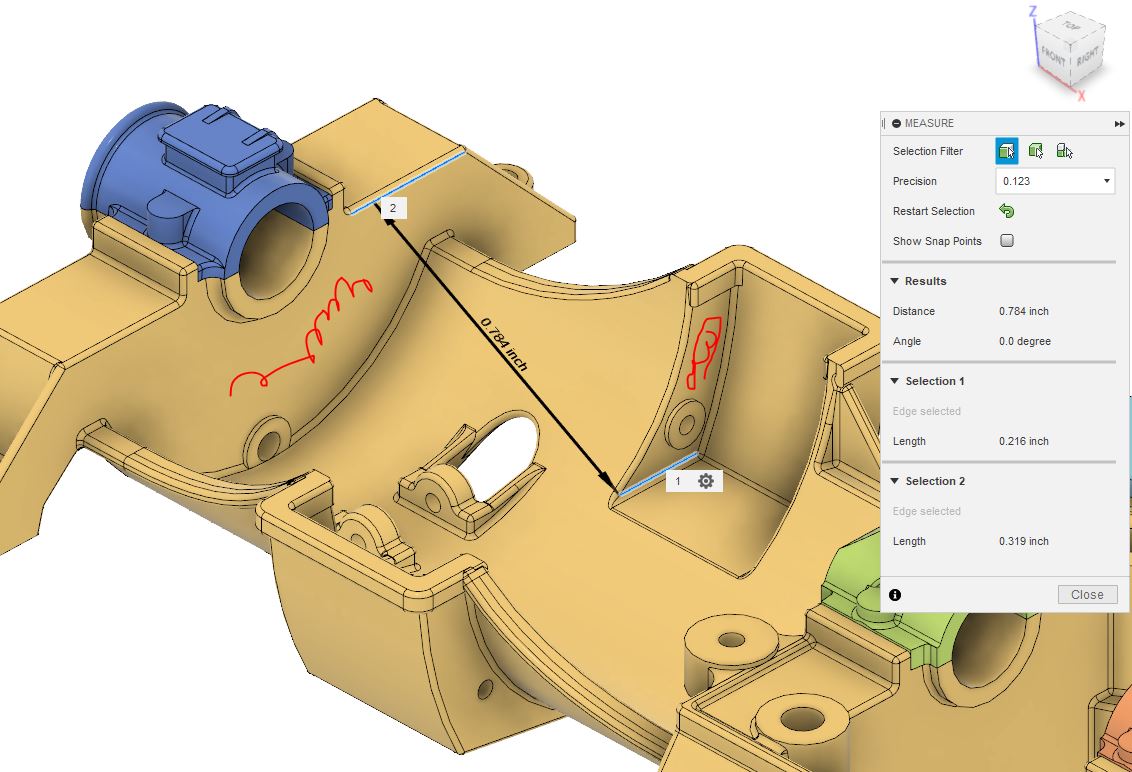The image size is (1132, 772).
Task: Collapse the Selection 2 section
Action: pyautogui.click(x=894, y=481)
